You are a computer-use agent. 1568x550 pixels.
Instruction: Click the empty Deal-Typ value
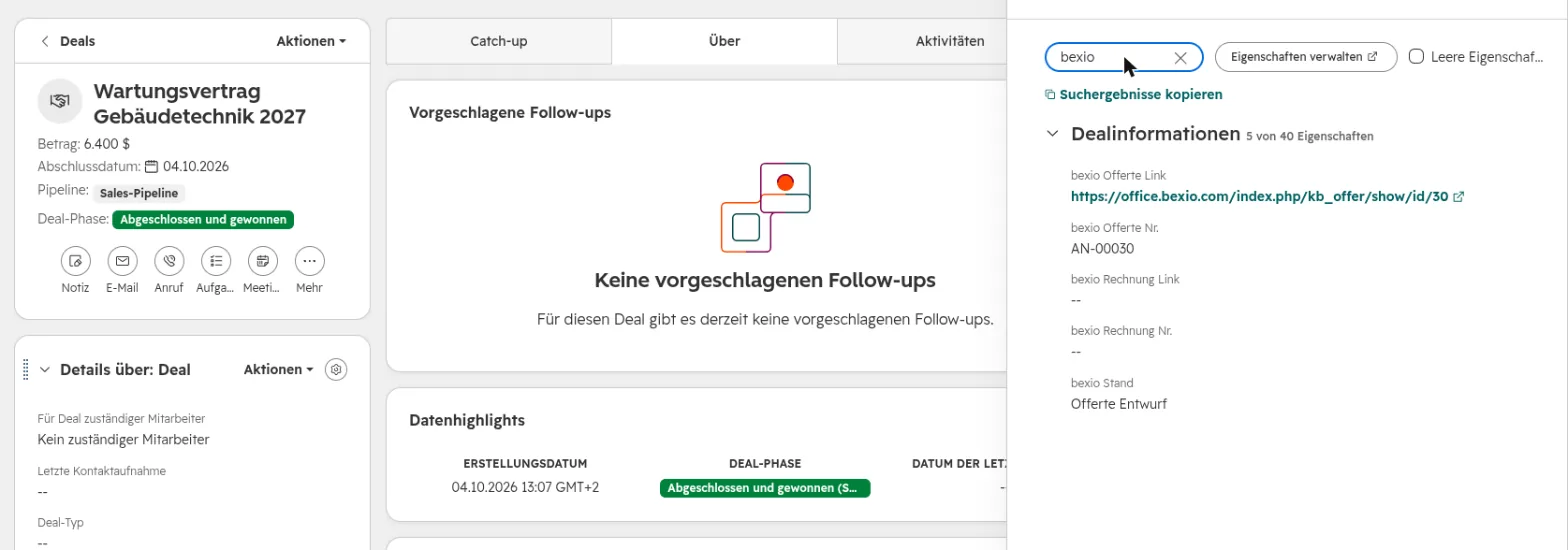coord(43,543)
